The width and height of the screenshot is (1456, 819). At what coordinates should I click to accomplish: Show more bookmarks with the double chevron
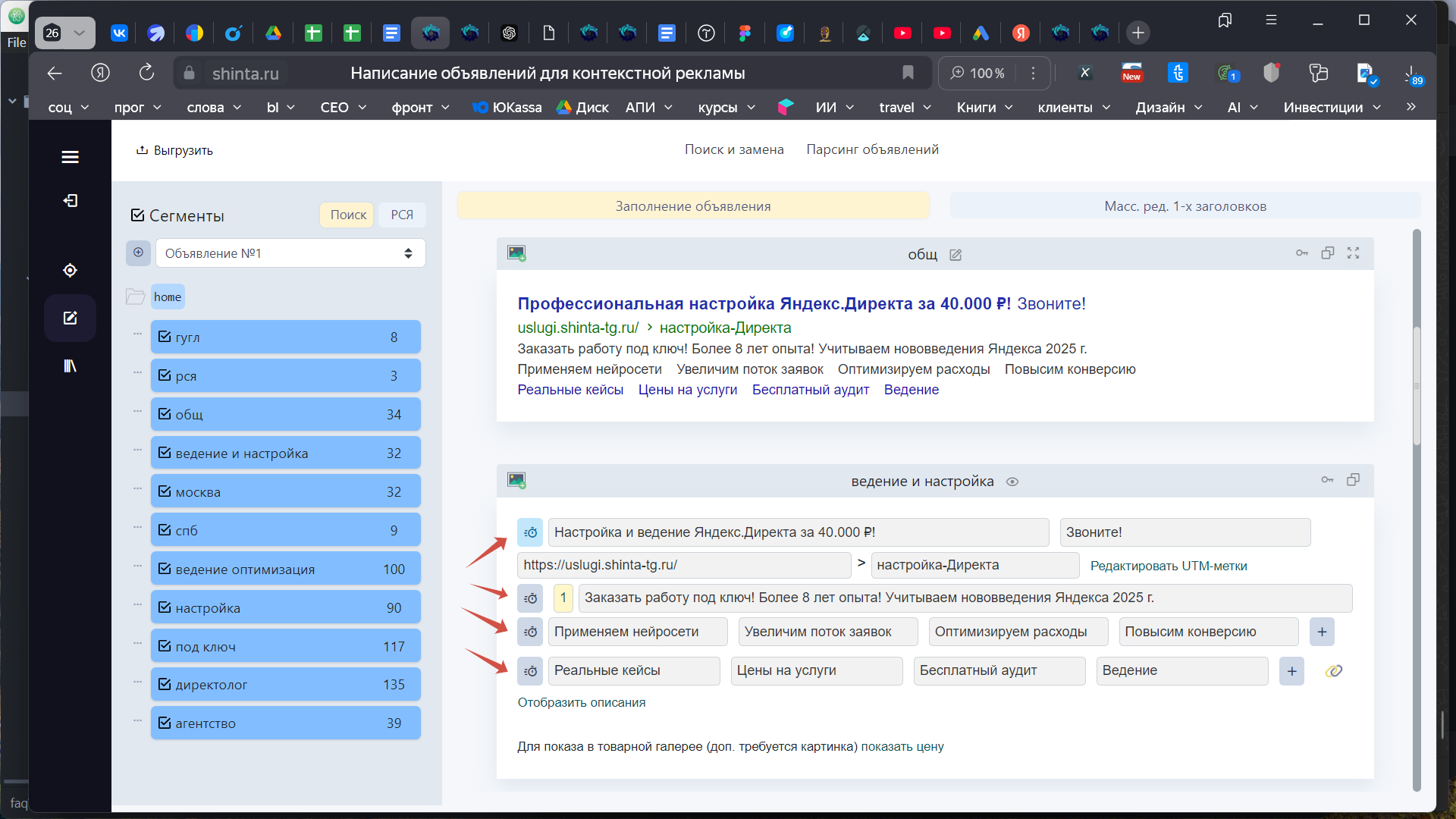pos(1411,107)
